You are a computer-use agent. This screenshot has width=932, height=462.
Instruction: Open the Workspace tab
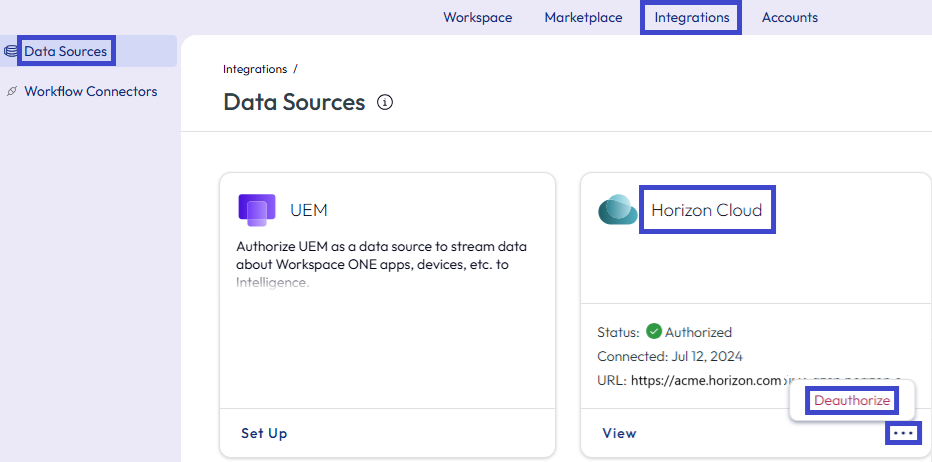477,18
